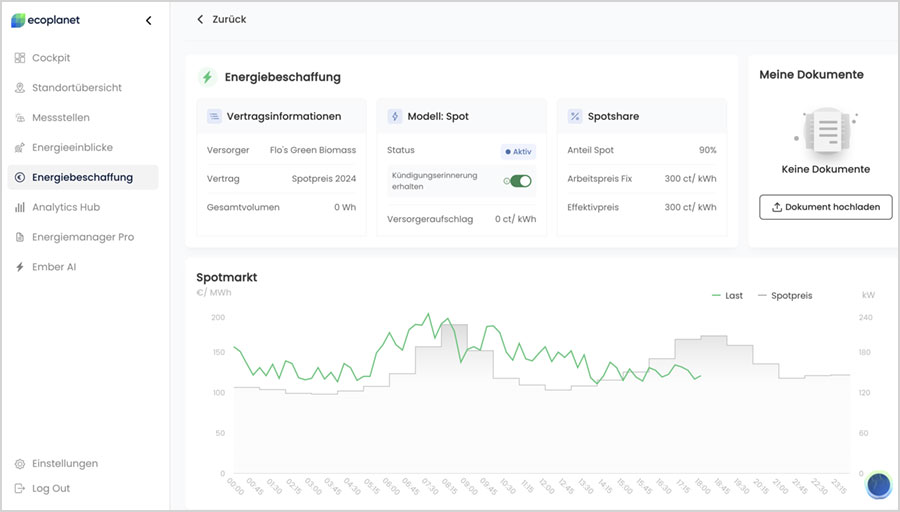Click the Vertragsinformationen card title
Screen dimensions: 900x512
[284, 117]
